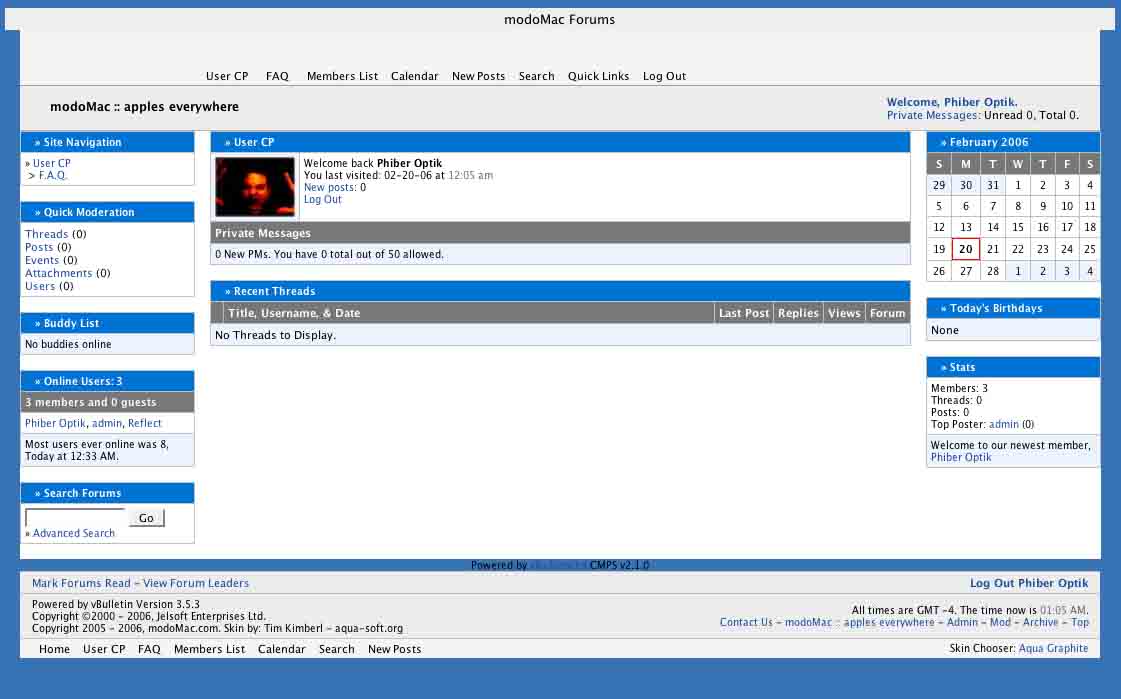The image size is (1121, 699).
Task: Click the CMPS v2.1.0 powered-by link
Action: [x=619, y=565]
